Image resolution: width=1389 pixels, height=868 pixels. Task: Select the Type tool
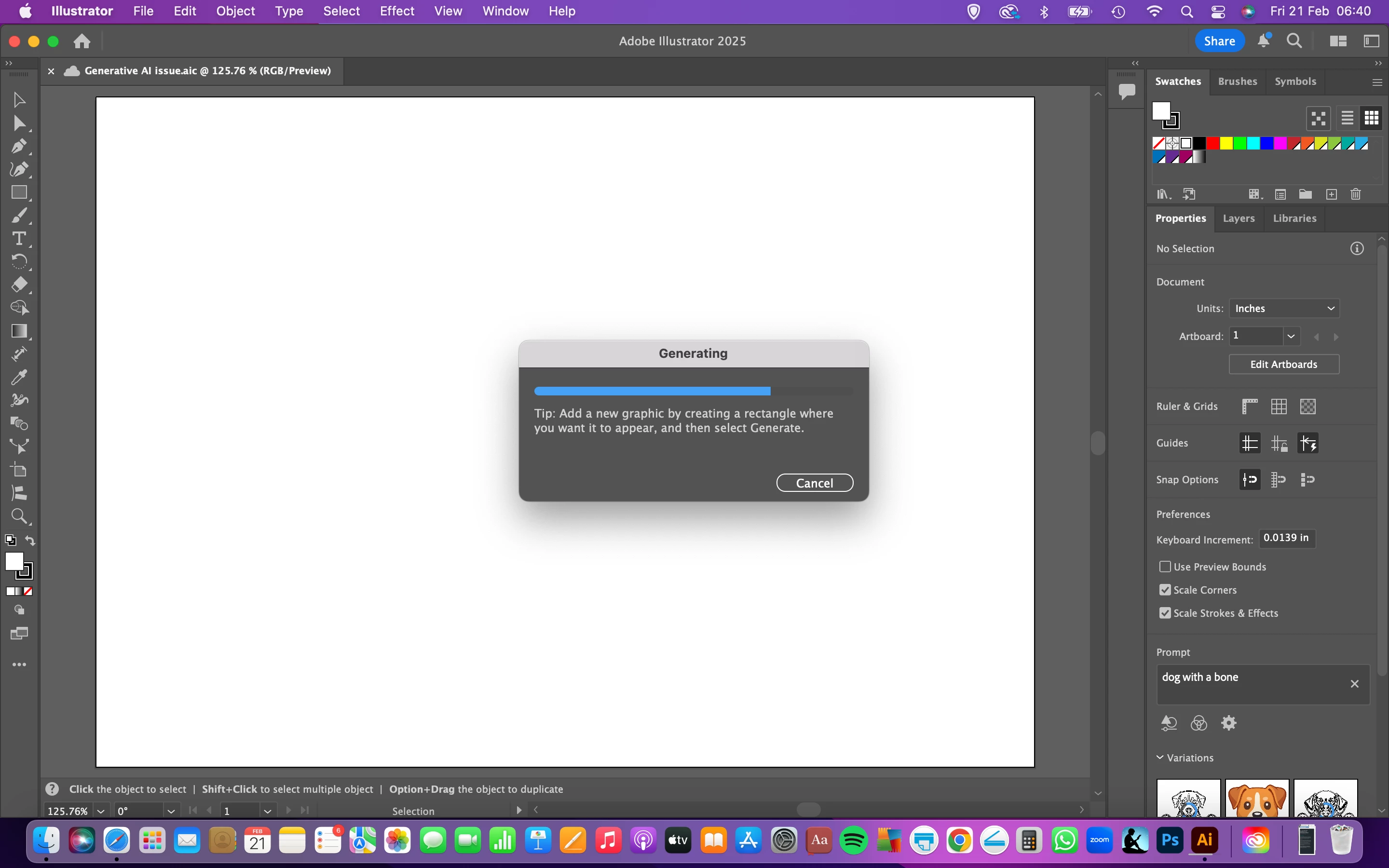coord(18,238)
